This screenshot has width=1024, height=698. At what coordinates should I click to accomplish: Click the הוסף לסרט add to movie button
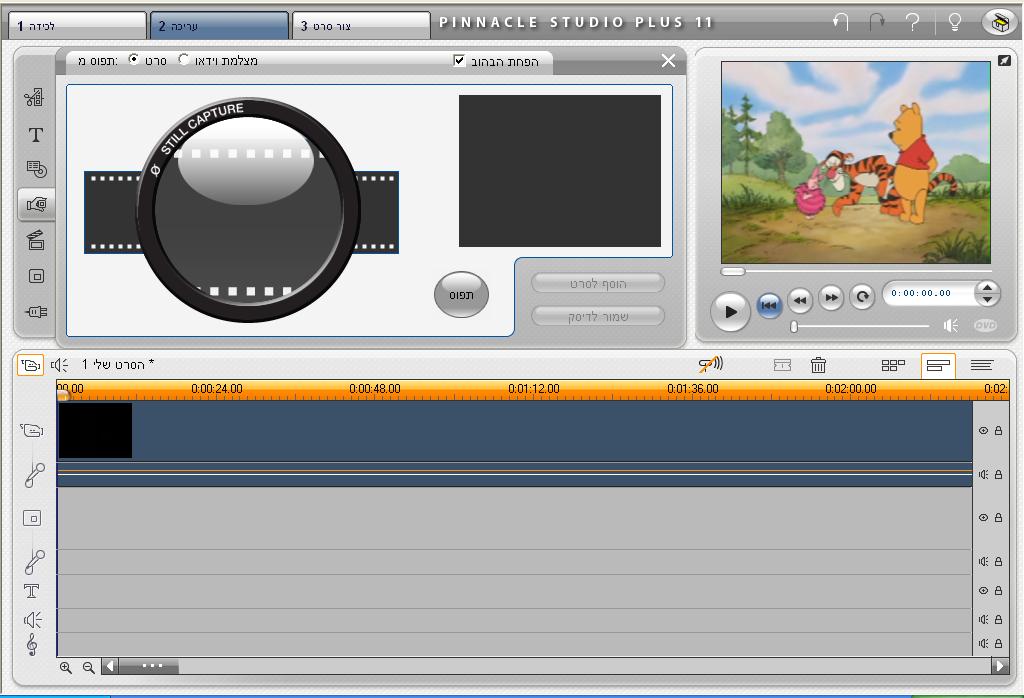point(598,283)
